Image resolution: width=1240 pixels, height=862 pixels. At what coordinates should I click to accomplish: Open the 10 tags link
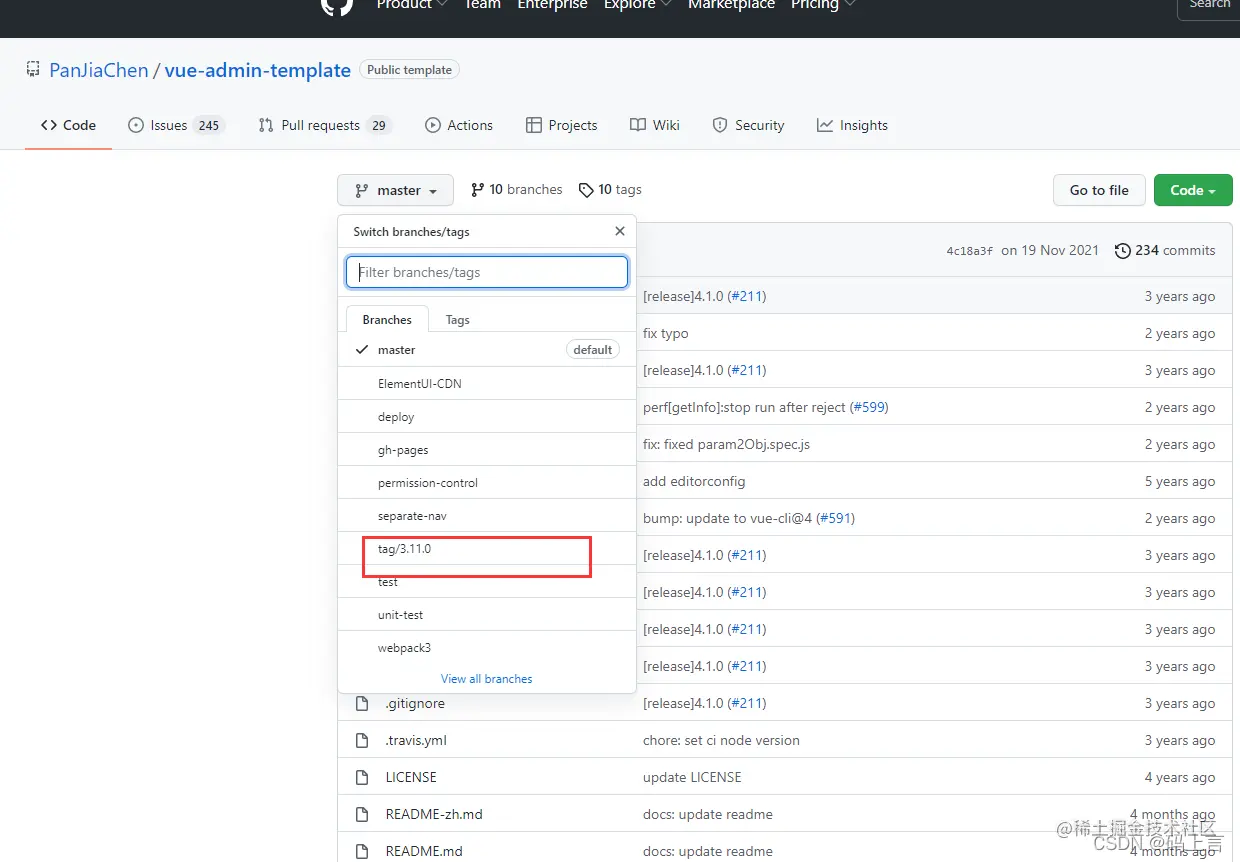click(610, 189)
